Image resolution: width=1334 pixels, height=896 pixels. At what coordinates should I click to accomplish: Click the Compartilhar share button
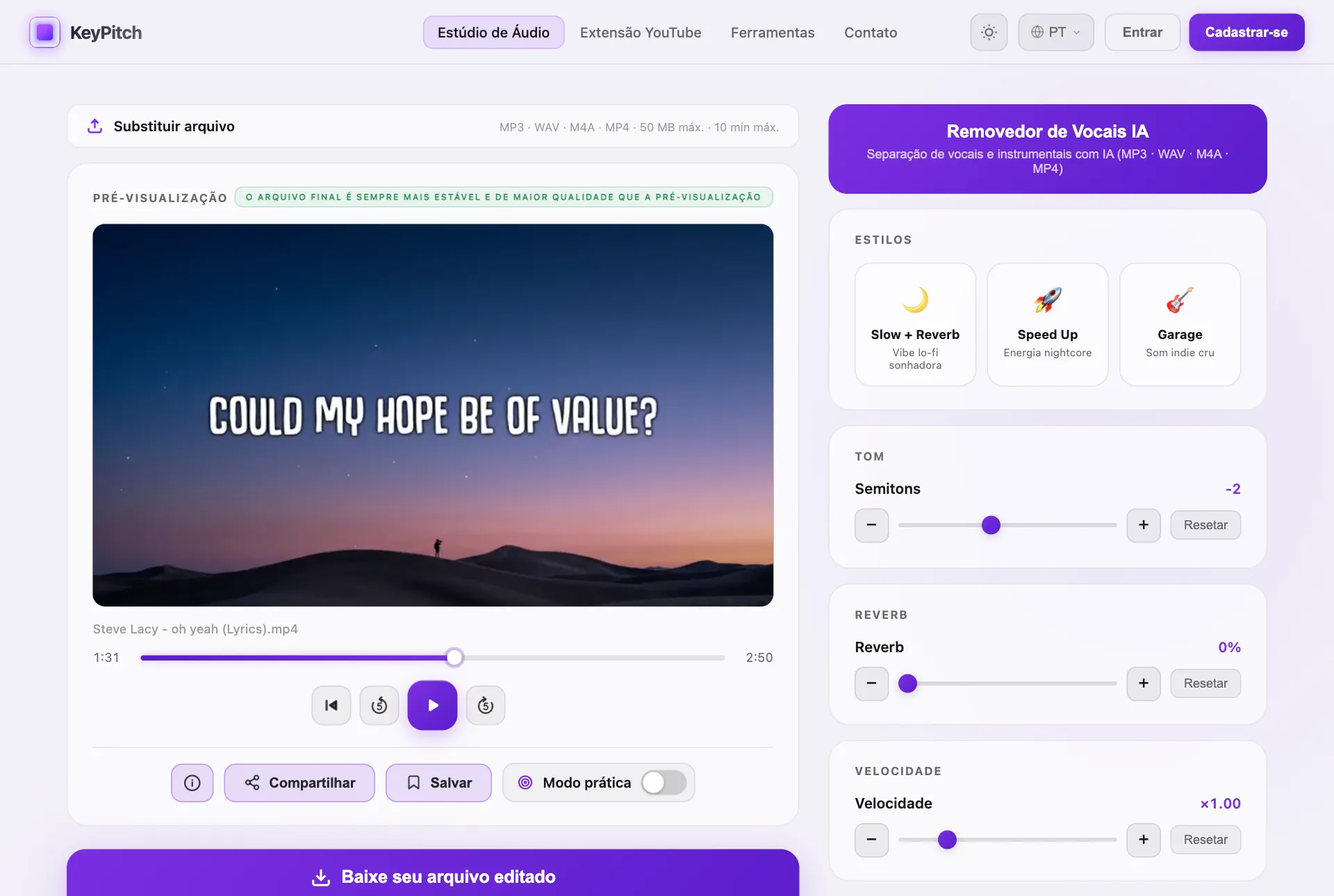(299, 783)
